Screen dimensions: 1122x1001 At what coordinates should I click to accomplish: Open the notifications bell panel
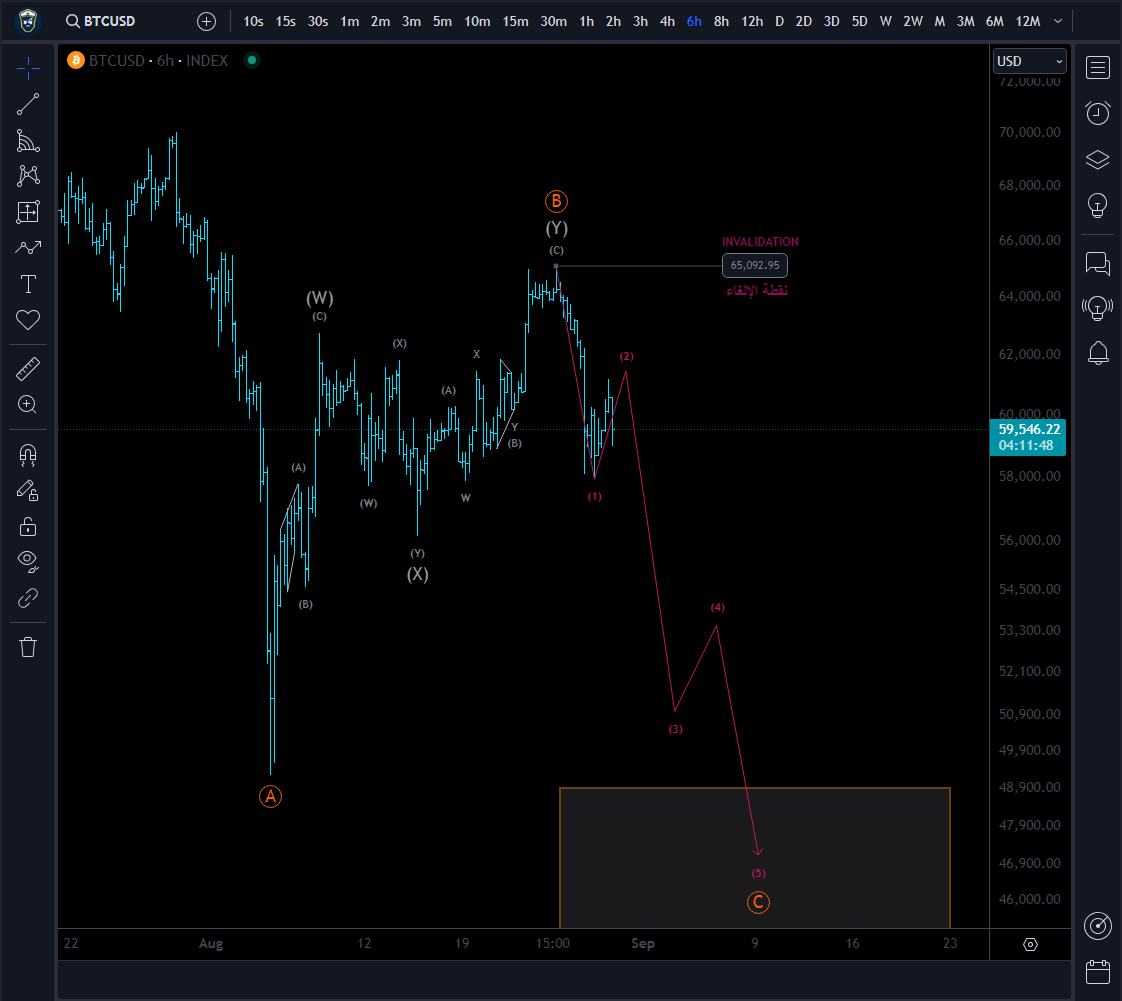click(1098, 353)
